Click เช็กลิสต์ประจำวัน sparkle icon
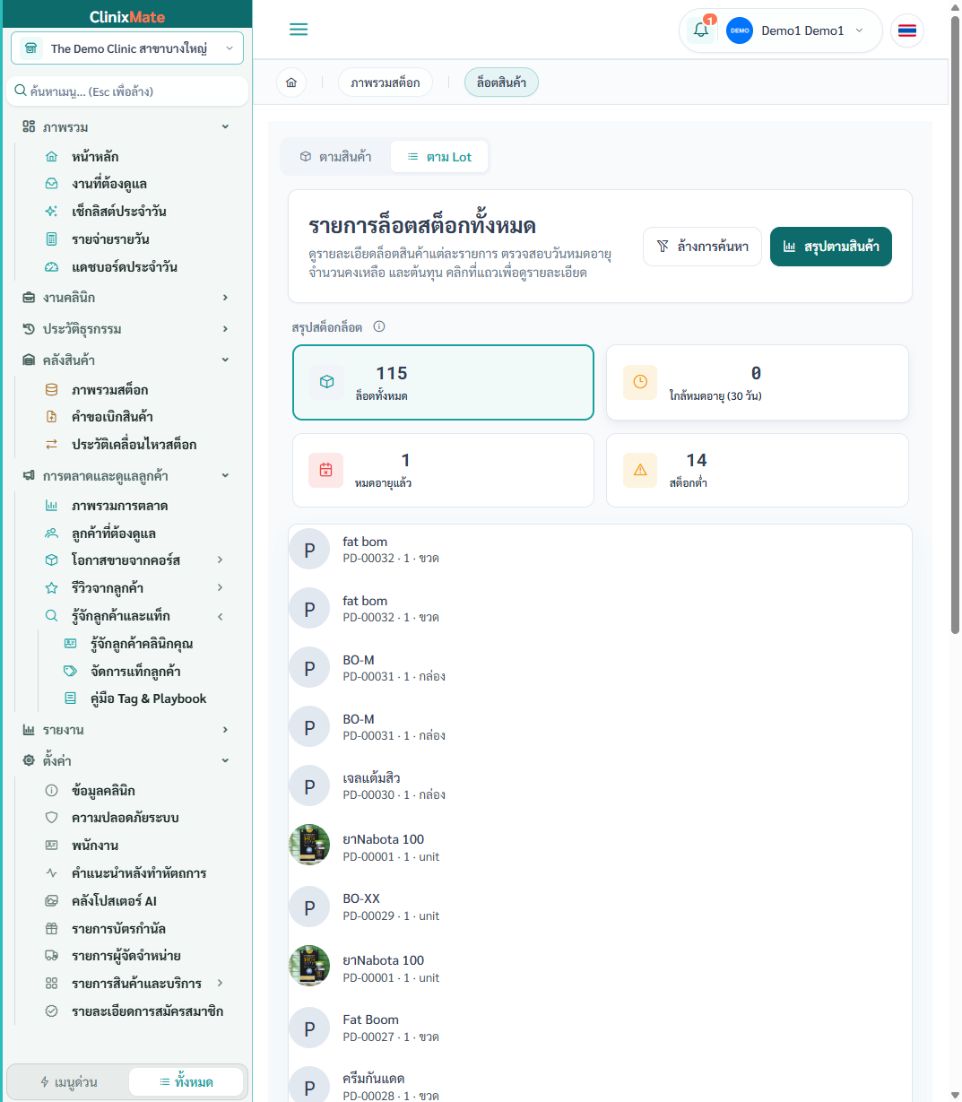The height and width of the screenshot is (1102, 962). click(x=51, y=212)
